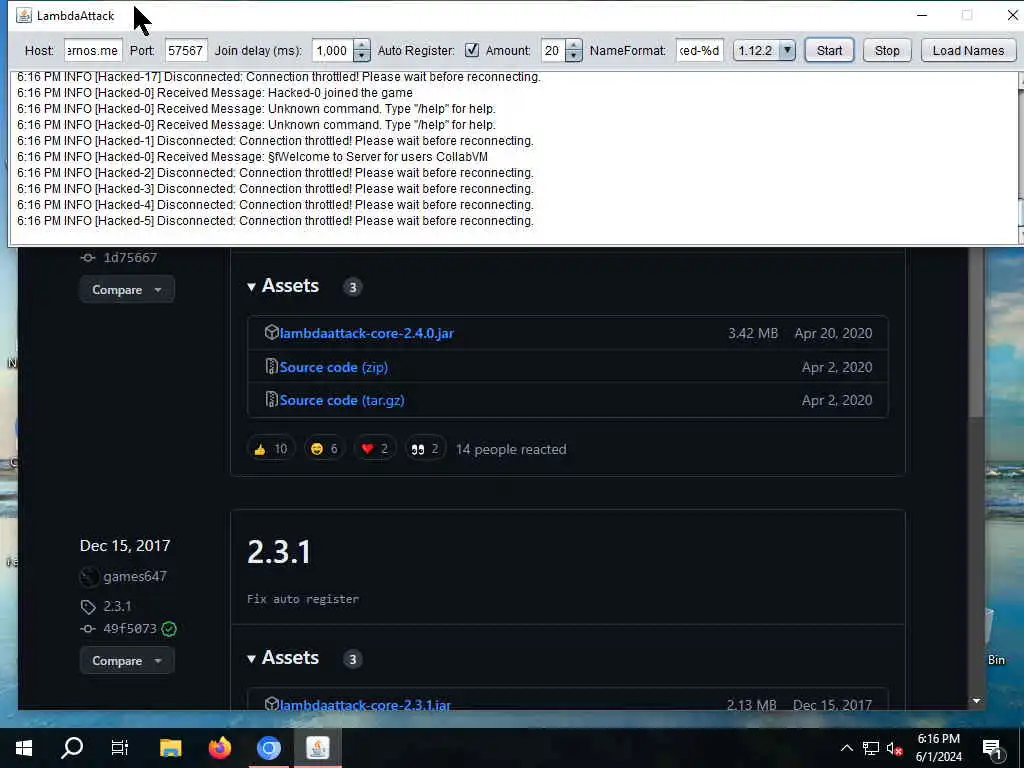The image size is (1024, 768).
Task: Open the Windows Start menu
Action: [24, 748]
